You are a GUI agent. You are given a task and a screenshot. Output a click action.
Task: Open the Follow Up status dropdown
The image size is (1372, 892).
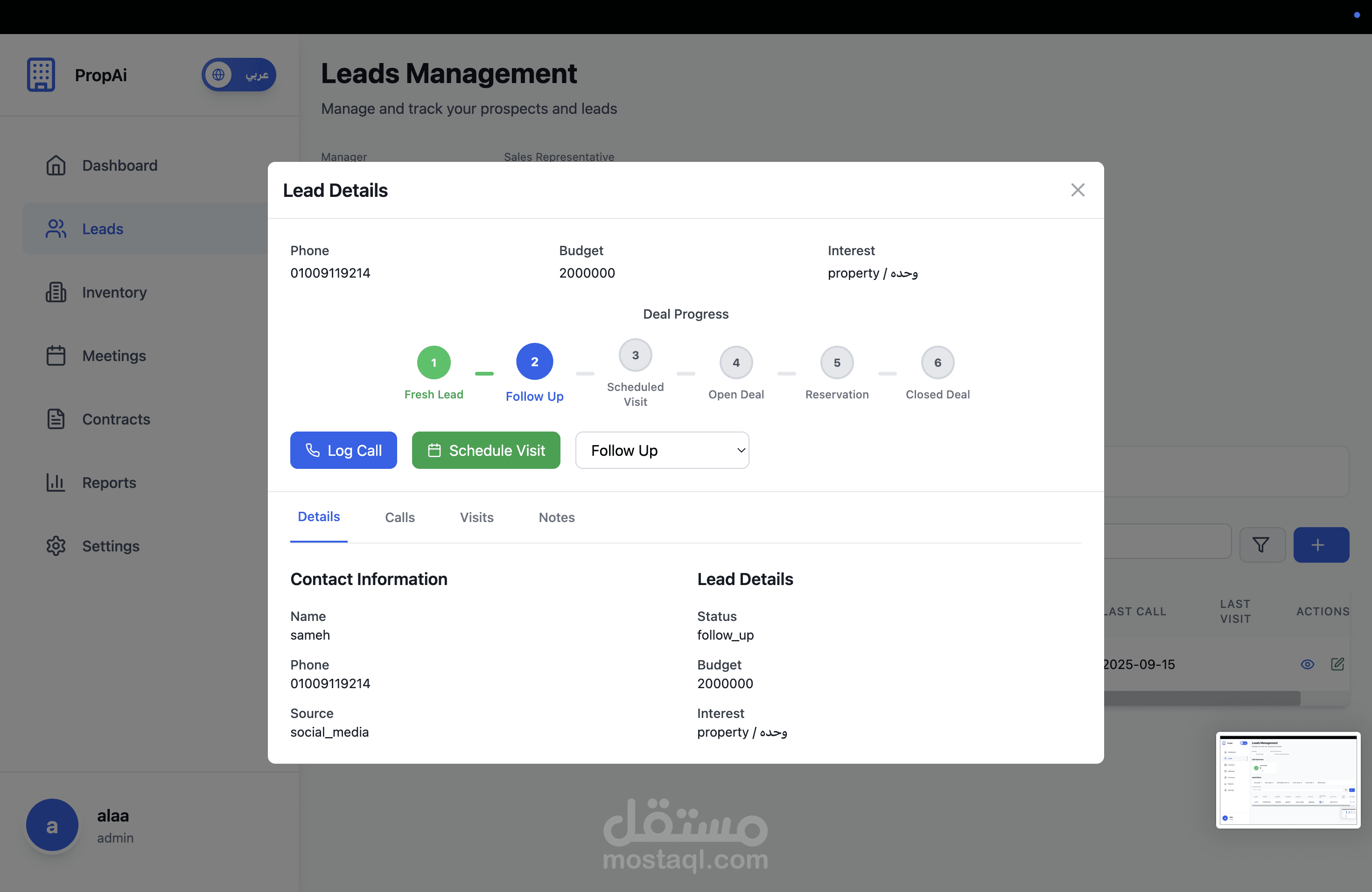pos(662,450)
